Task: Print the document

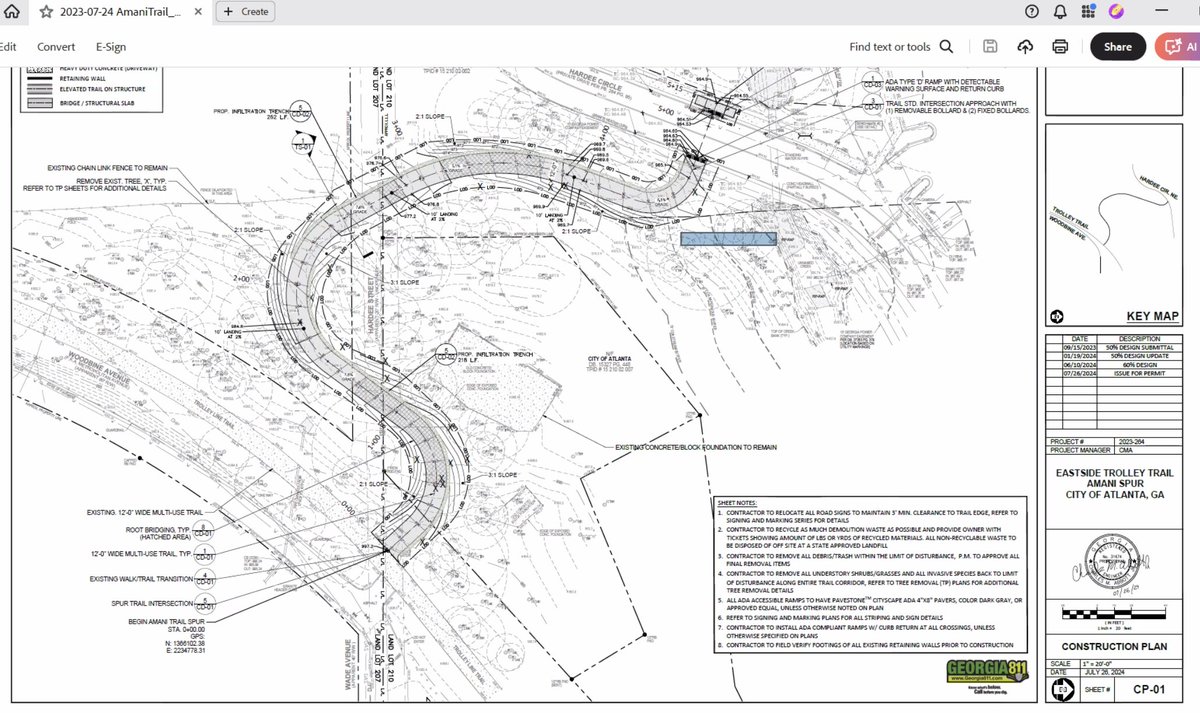Action: 1060,47
